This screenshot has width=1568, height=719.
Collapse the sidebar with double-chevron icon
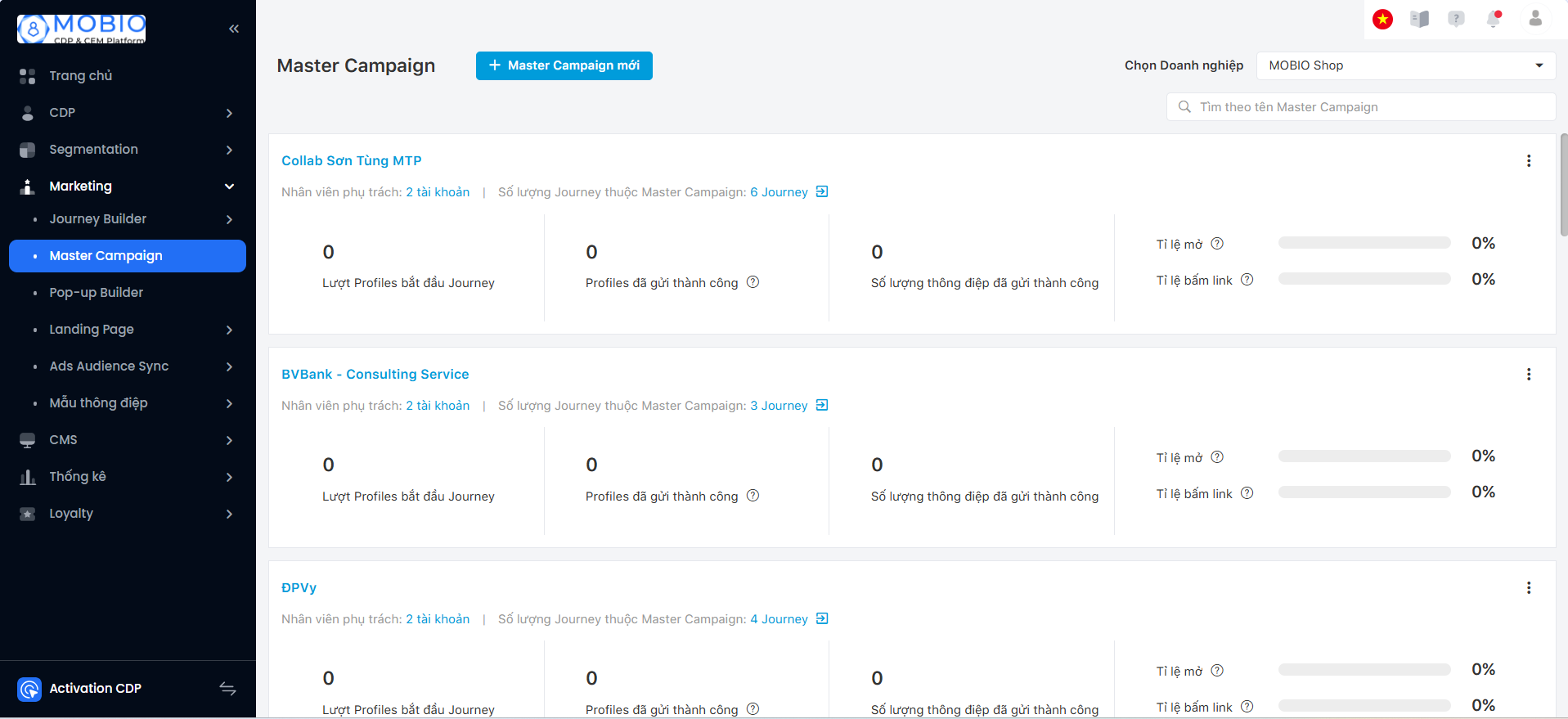234,29
